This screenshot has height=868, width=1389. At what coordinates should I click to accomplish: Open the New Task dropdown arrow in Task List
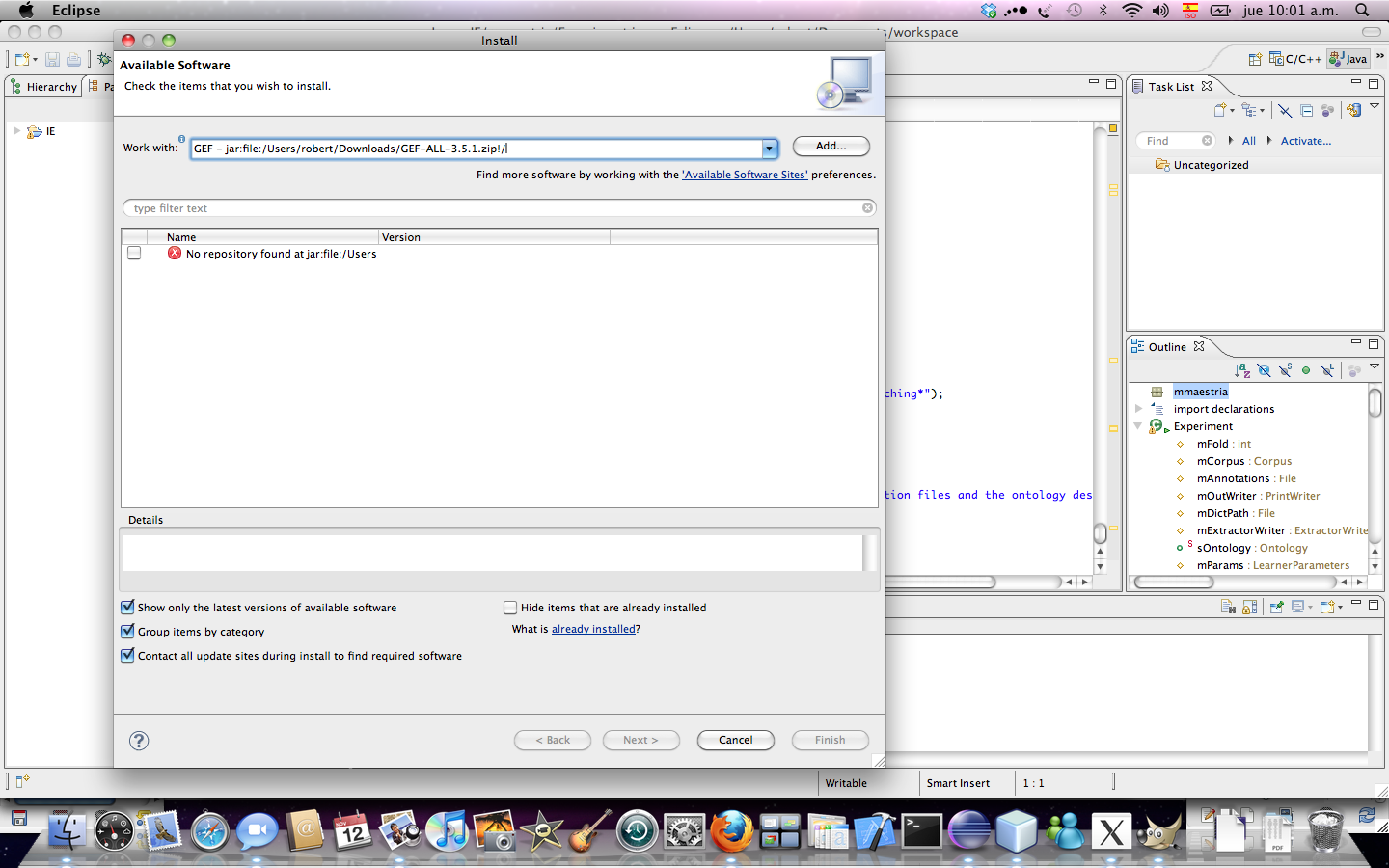click(1232, 111)
